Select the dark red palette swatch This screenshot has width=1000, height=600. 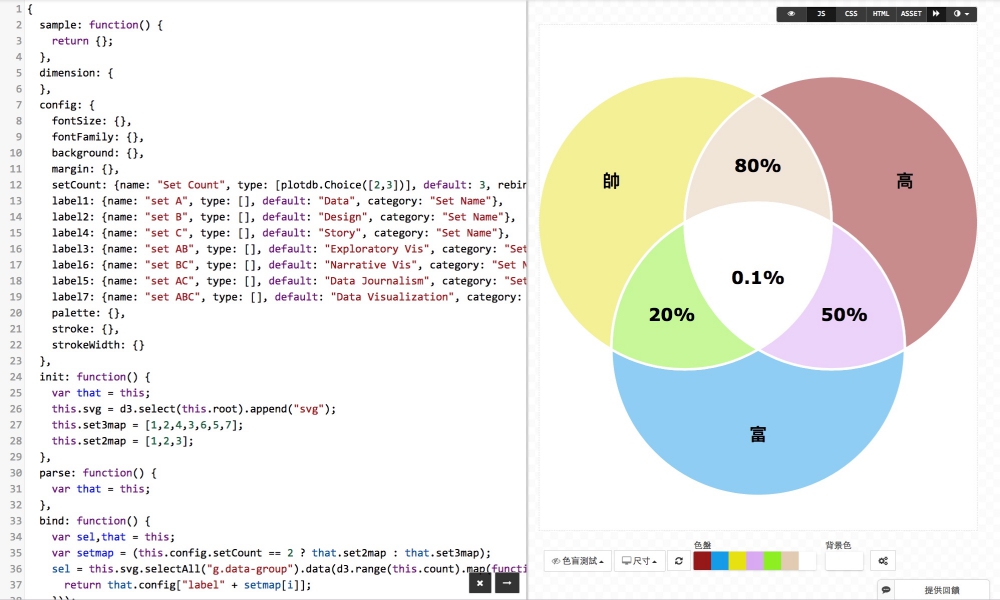(x=702, y=561)
